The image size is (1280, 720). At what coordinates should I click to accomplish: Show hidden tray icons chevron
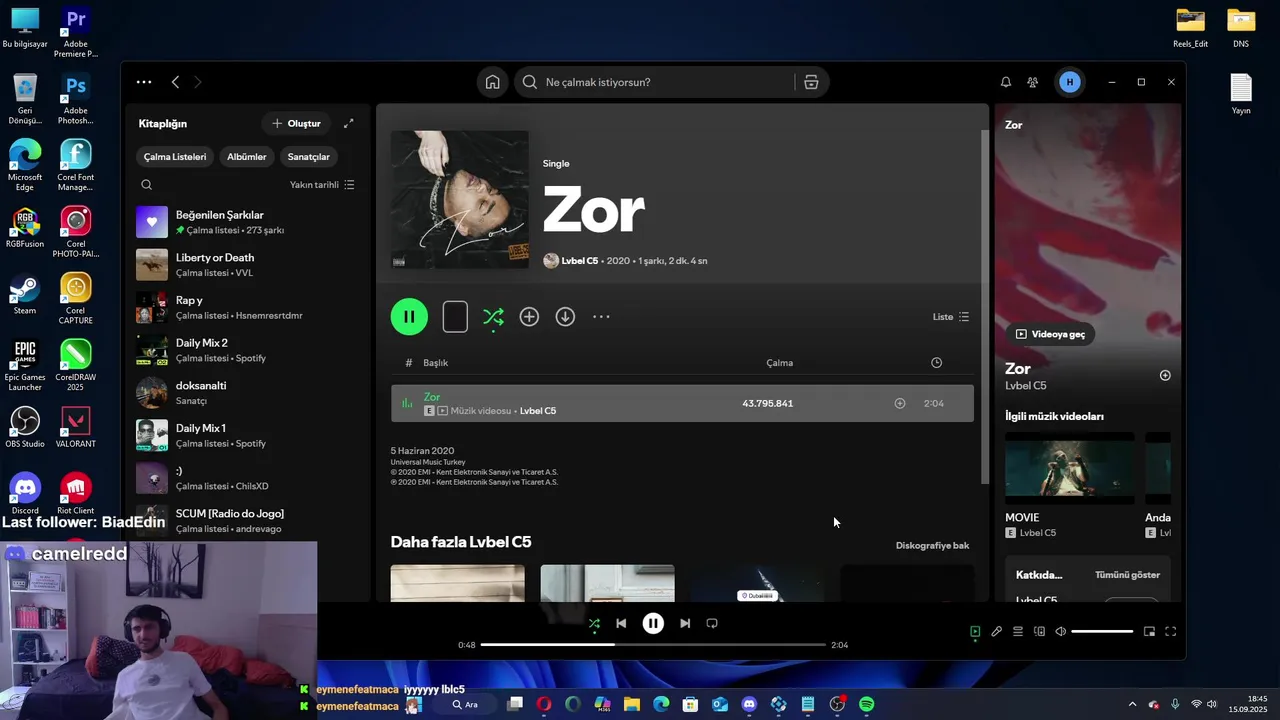coord(1132,704)
